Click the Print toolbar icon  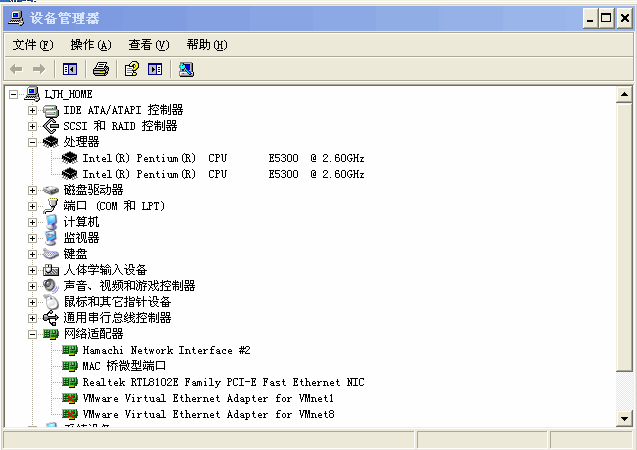click(x=101, y=69)
